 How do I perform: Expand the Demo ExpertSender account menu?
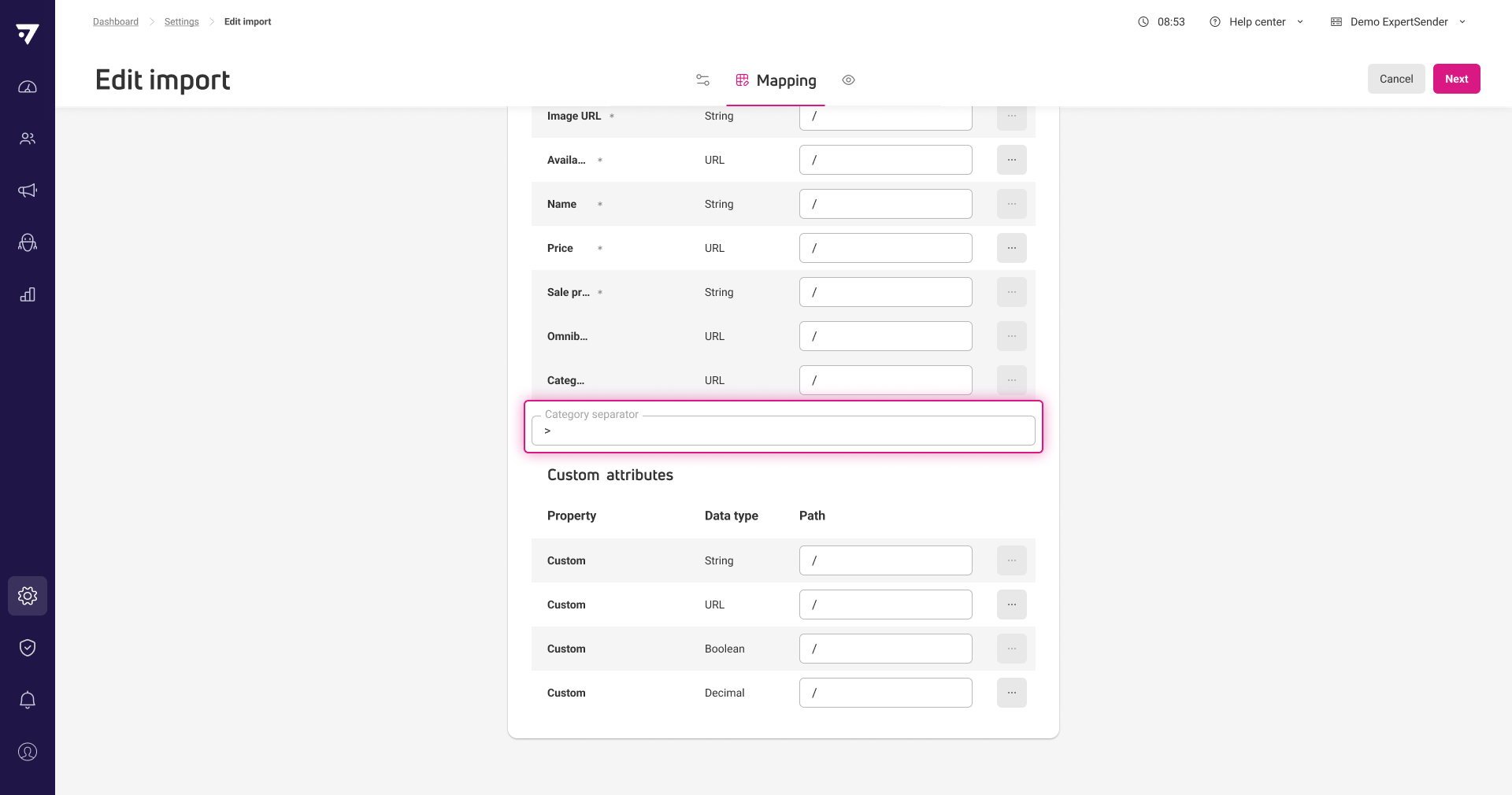coord(1399,22)
